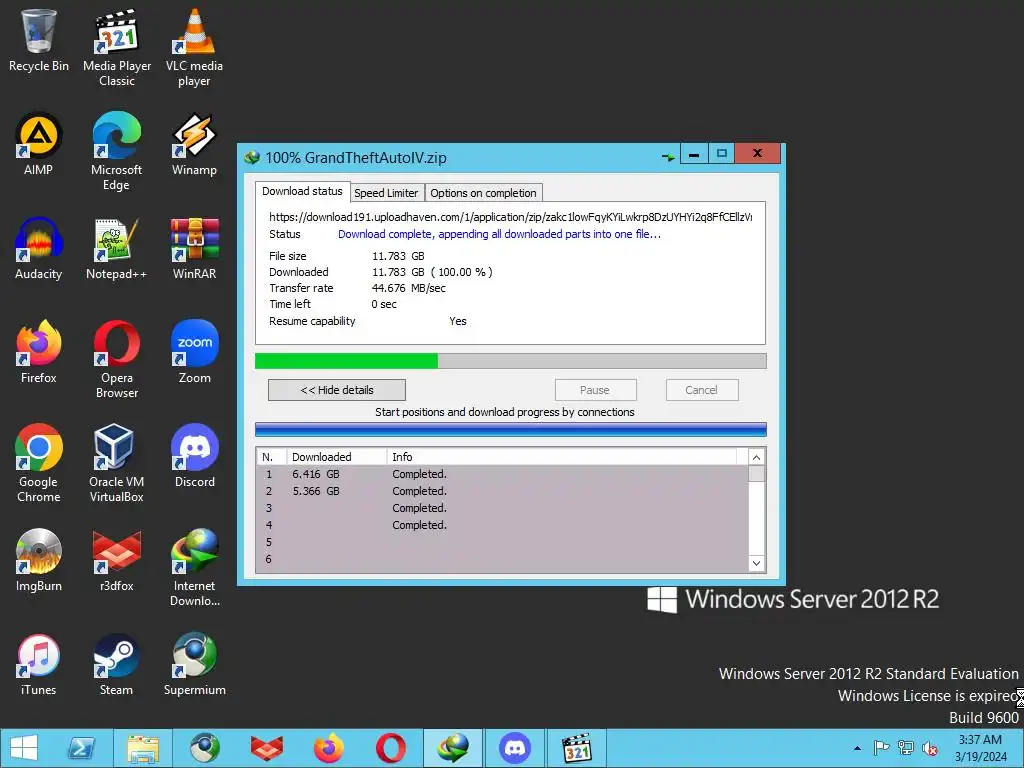Screen dimensions: 1024x768
Task: Select the Media Player Classic desktop icon
Action: pos(117,47)
